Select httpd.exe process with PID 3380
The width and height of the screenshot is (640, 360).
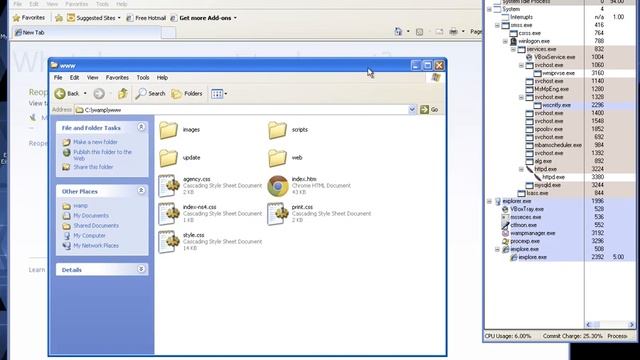(x=560, y=177)
